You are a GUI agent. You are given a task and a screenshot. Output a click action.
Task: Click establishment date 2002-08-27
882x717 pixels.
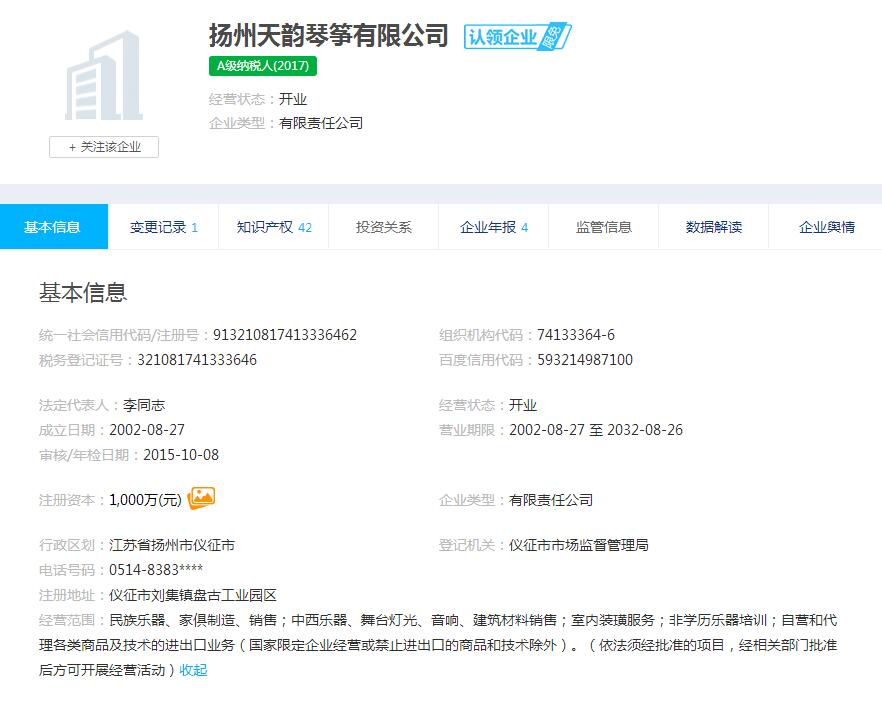pyautogui.click(x=147, y=430)
